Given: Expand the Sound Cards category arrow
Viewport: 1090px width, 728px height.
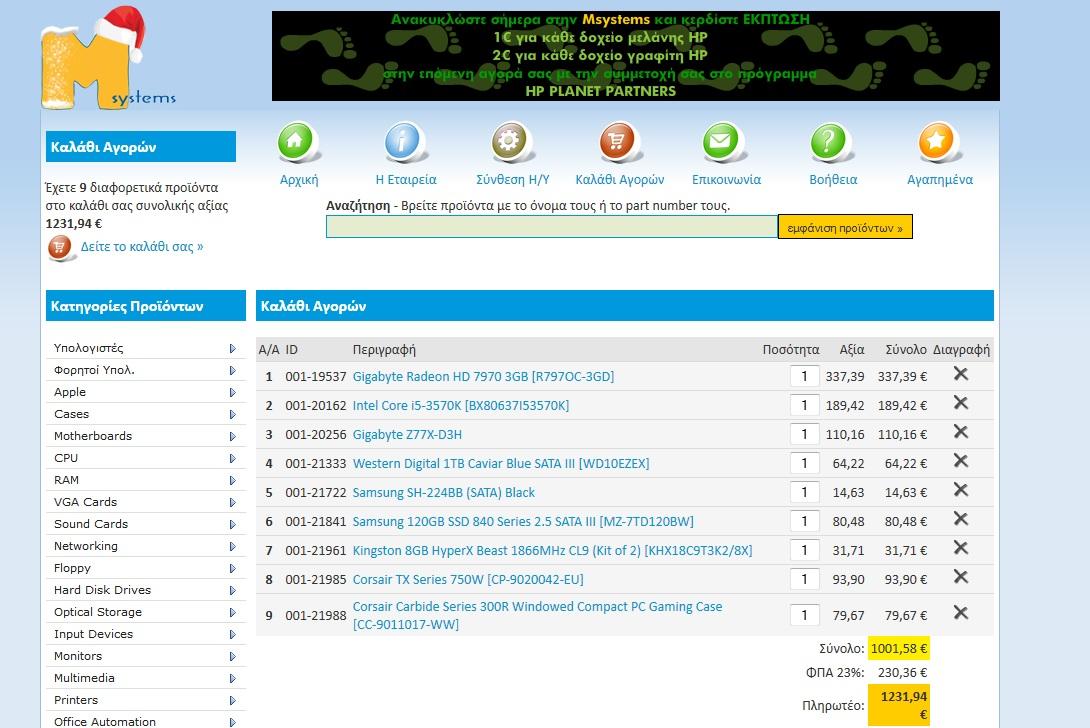Looking at the screenshot, I should click(x=233, y=525).
